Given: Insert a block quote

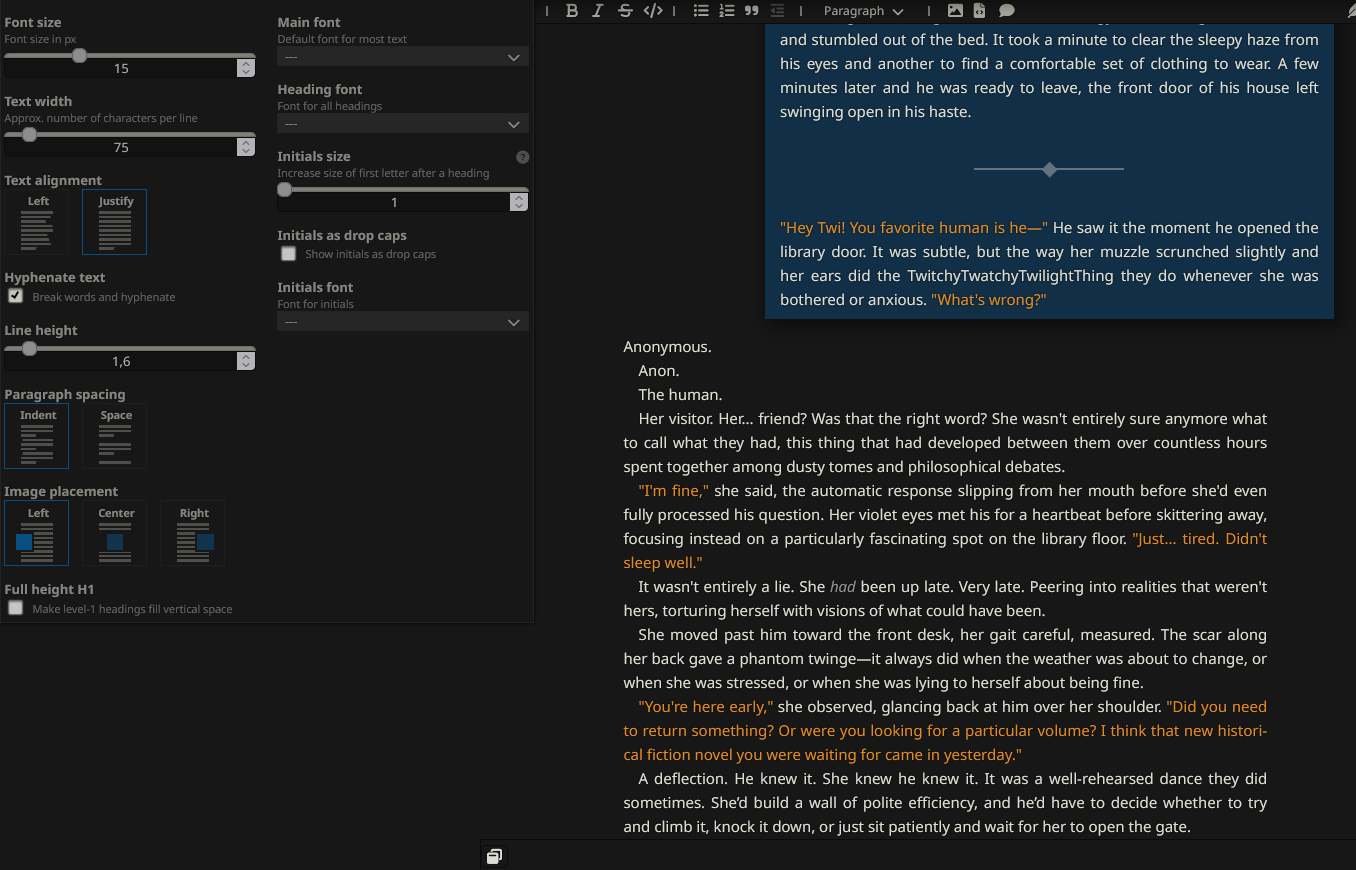Looking at the screenshot, I should [x=752, y=11].
